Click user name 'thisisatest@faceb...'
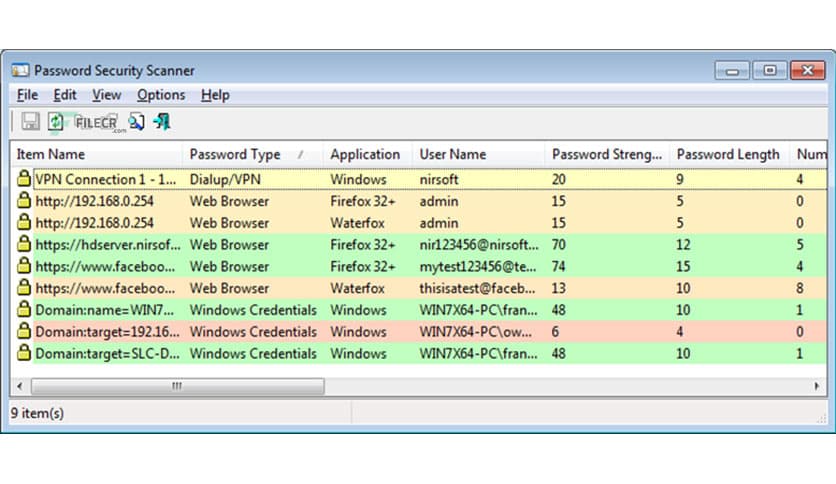The width and height of the screenshot is (836, 484). 477,288
